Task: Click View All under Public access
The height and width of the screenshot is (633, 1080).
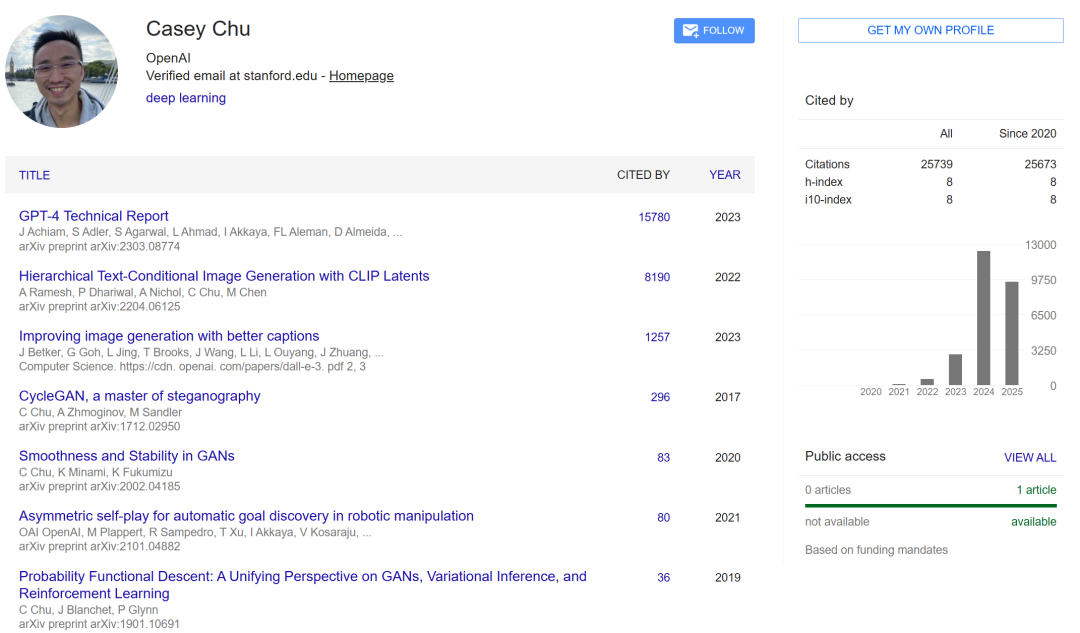Action: coord(1030,458)
